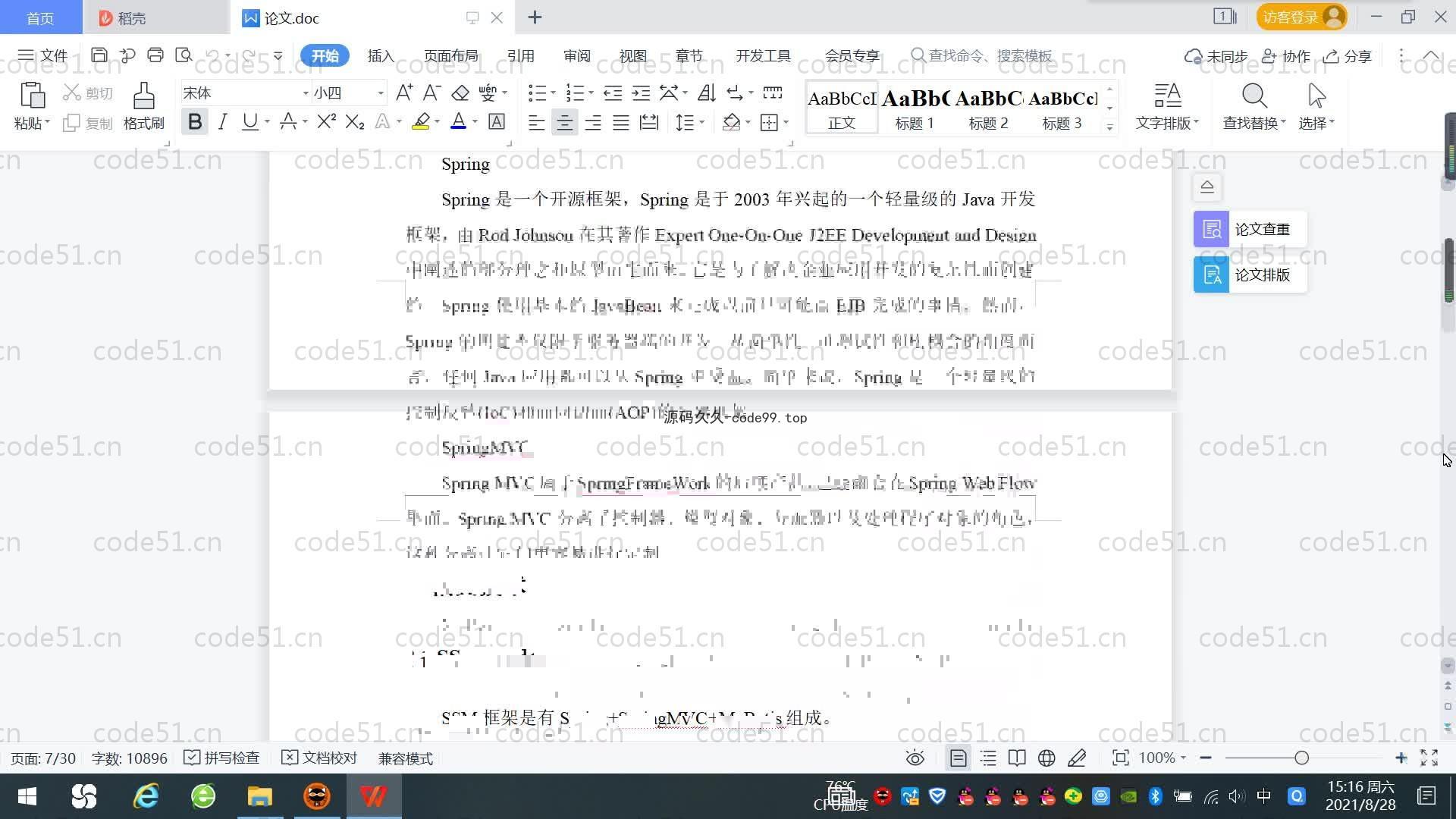
Task: Switch to the 开发工具 tab
Action: (763, 55)
